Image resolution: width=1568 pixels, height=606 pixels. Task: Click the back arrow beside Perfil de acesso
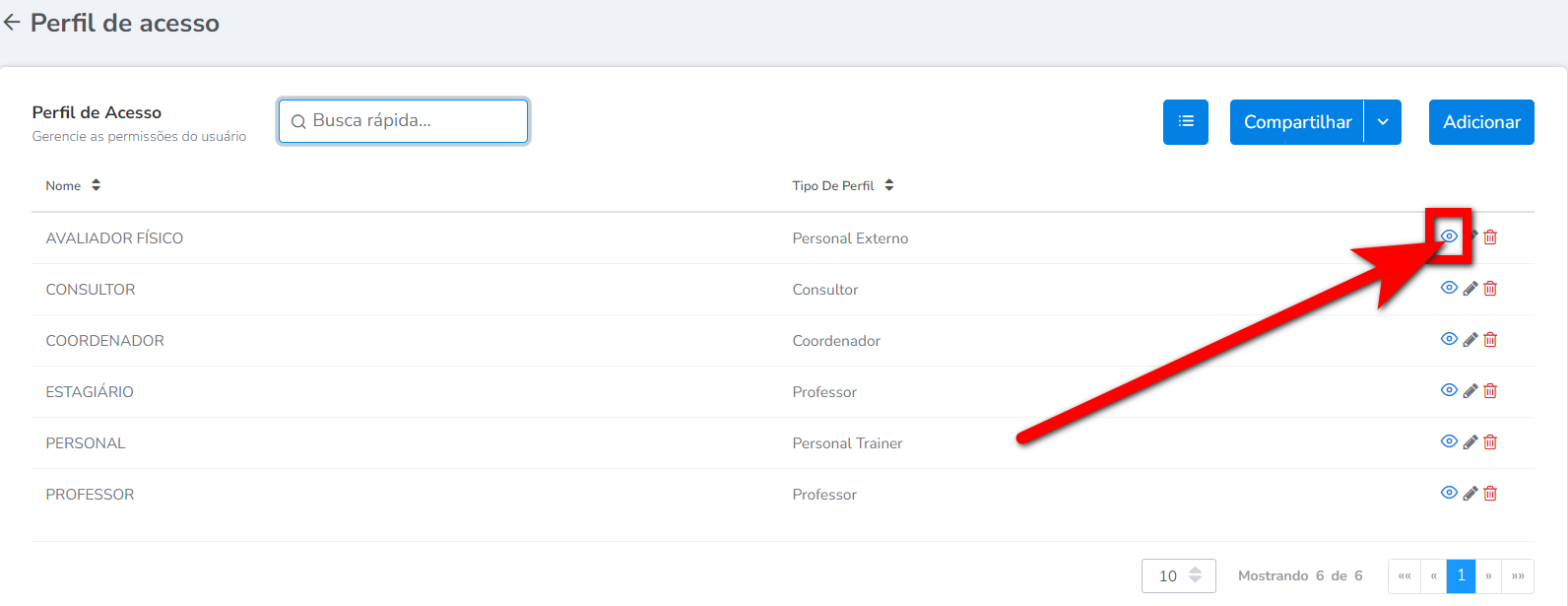tap(12, 23)
